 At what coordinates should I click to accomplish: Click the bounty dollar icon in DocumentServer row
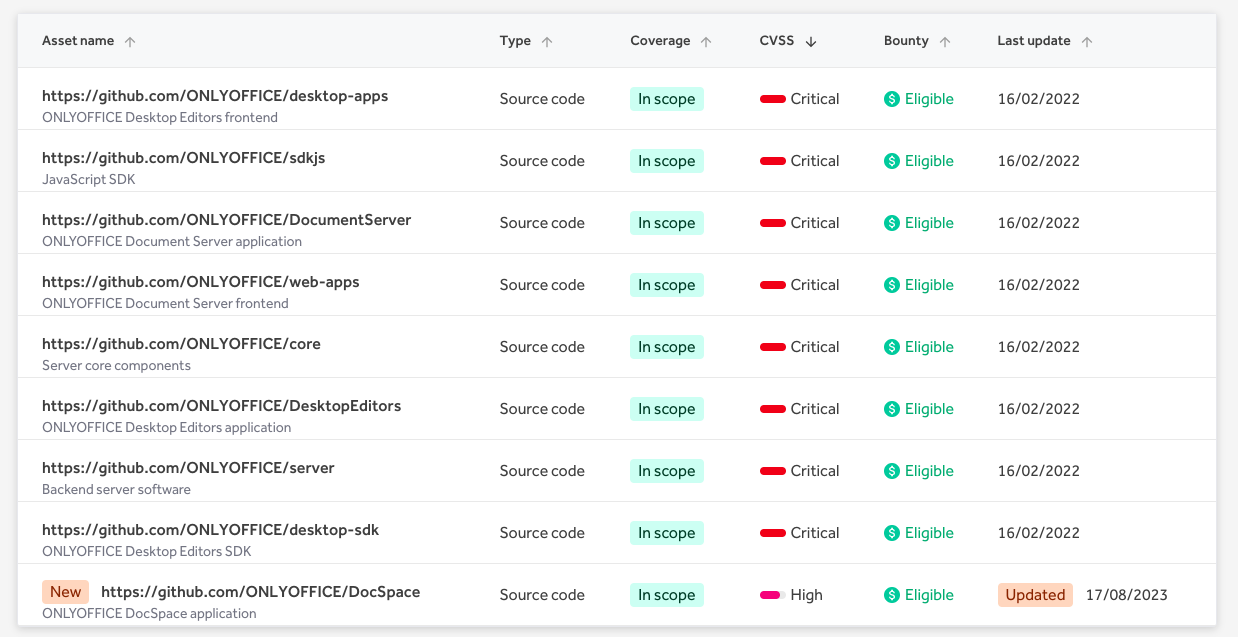892,223
